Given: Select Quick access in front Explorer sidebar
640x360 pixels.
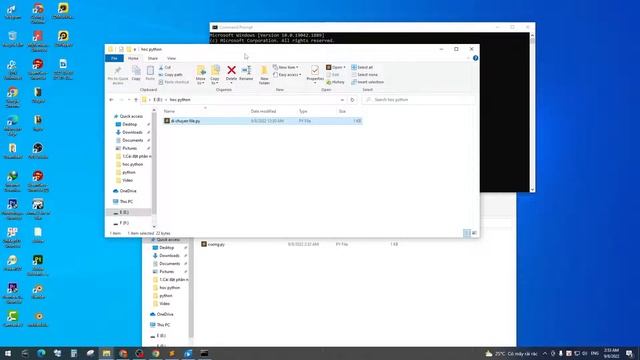Looking at the screenshot, I should (128, 116).
